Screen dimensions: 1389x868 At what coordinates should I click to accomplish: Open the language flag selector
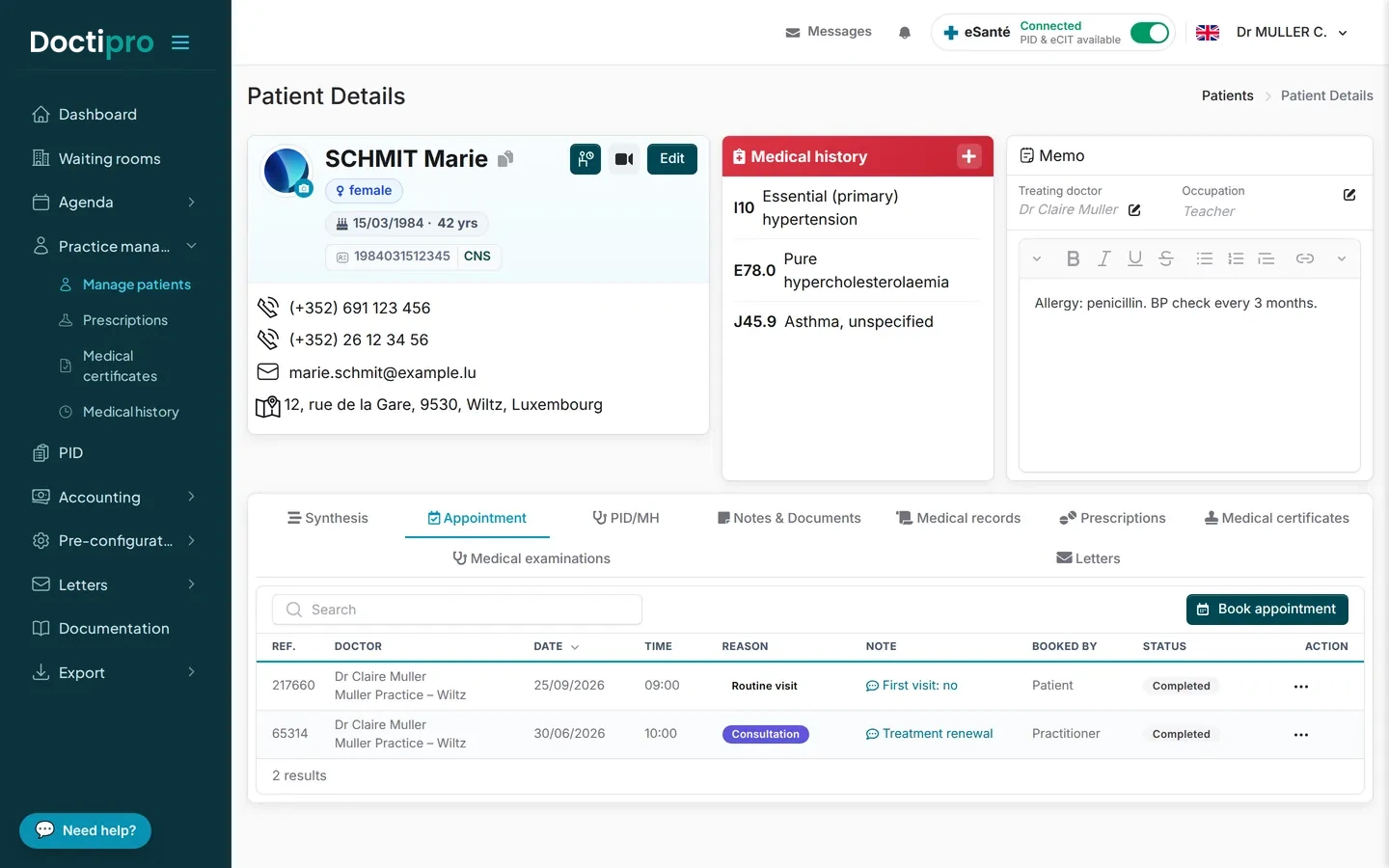coord(1208,33)
